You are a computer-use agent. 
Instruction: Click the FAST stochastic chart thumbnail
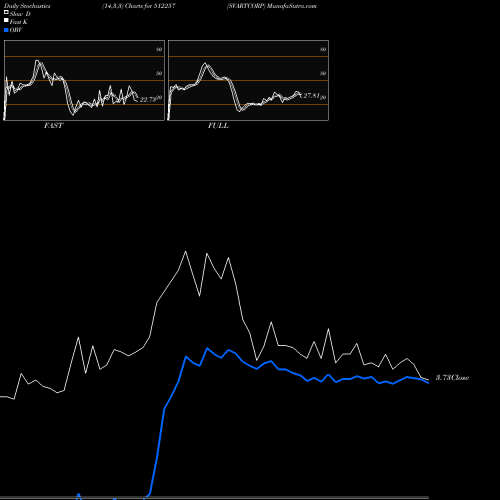(x=84, y=80)
